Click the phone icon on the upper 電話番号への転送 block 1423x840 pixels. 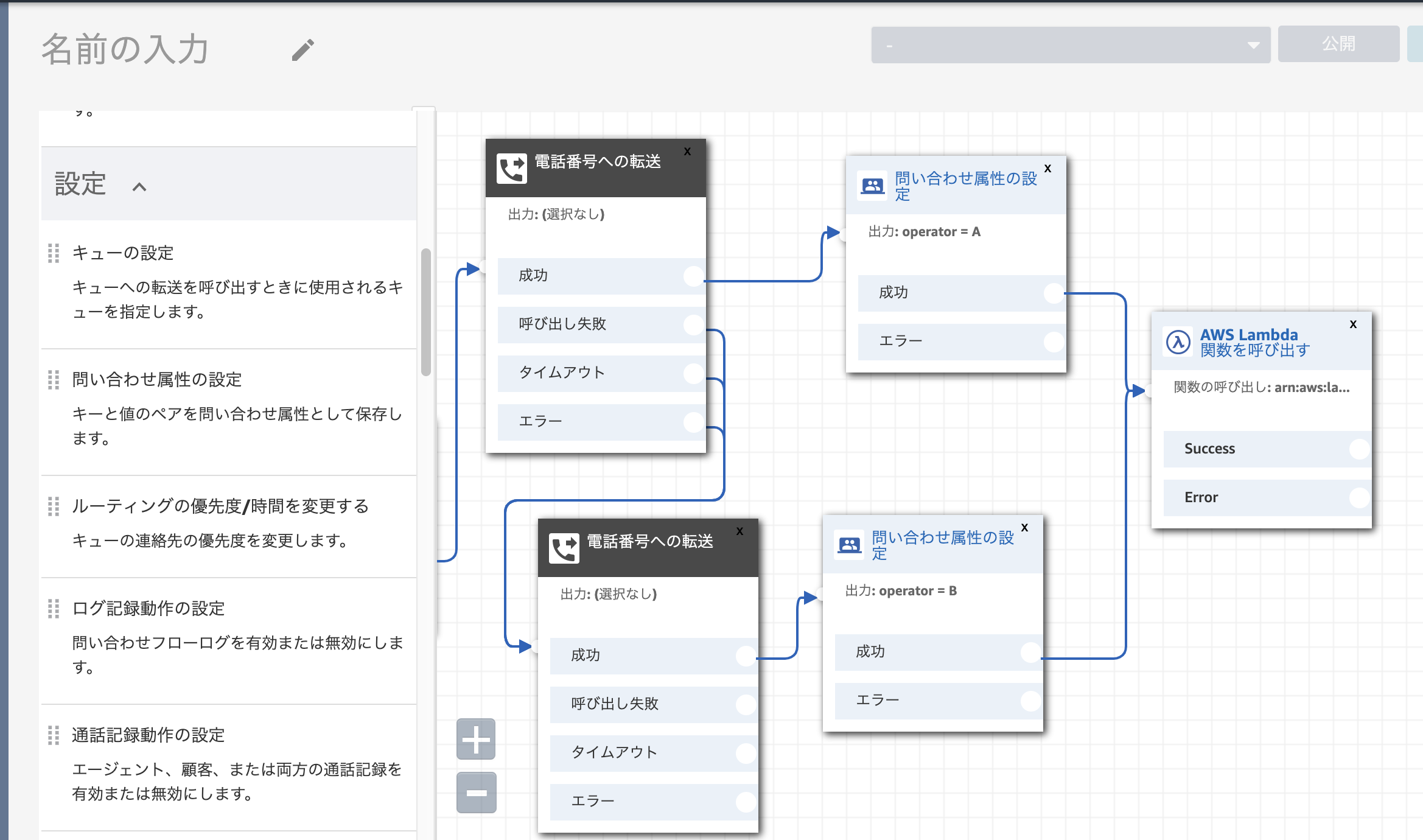tap(512, 167)
